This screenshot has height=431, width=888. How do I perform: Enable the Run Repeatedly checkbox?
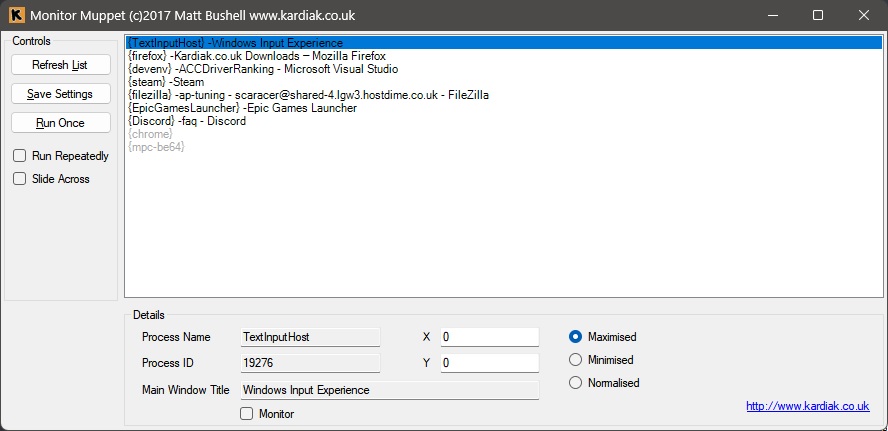point(20,156)
